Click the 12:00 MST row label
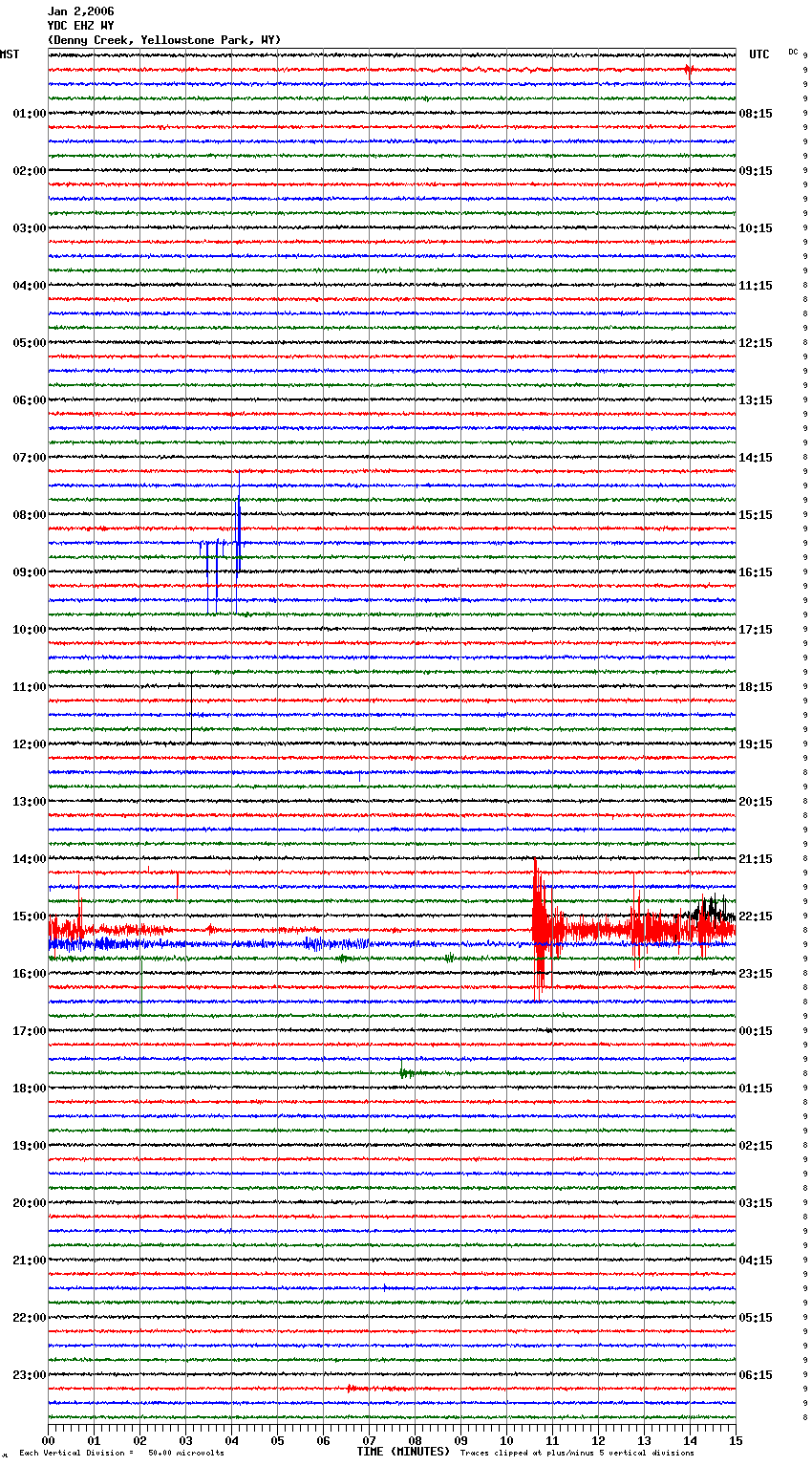The image size is (812, 1466). tap(29, 744)
